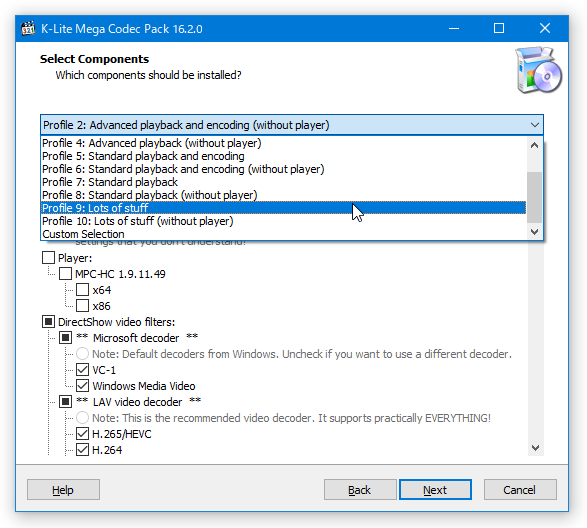Screen dimensions: 587x528
Task: Open the profile combo box dropdown arrow
Action: point(535,125)
